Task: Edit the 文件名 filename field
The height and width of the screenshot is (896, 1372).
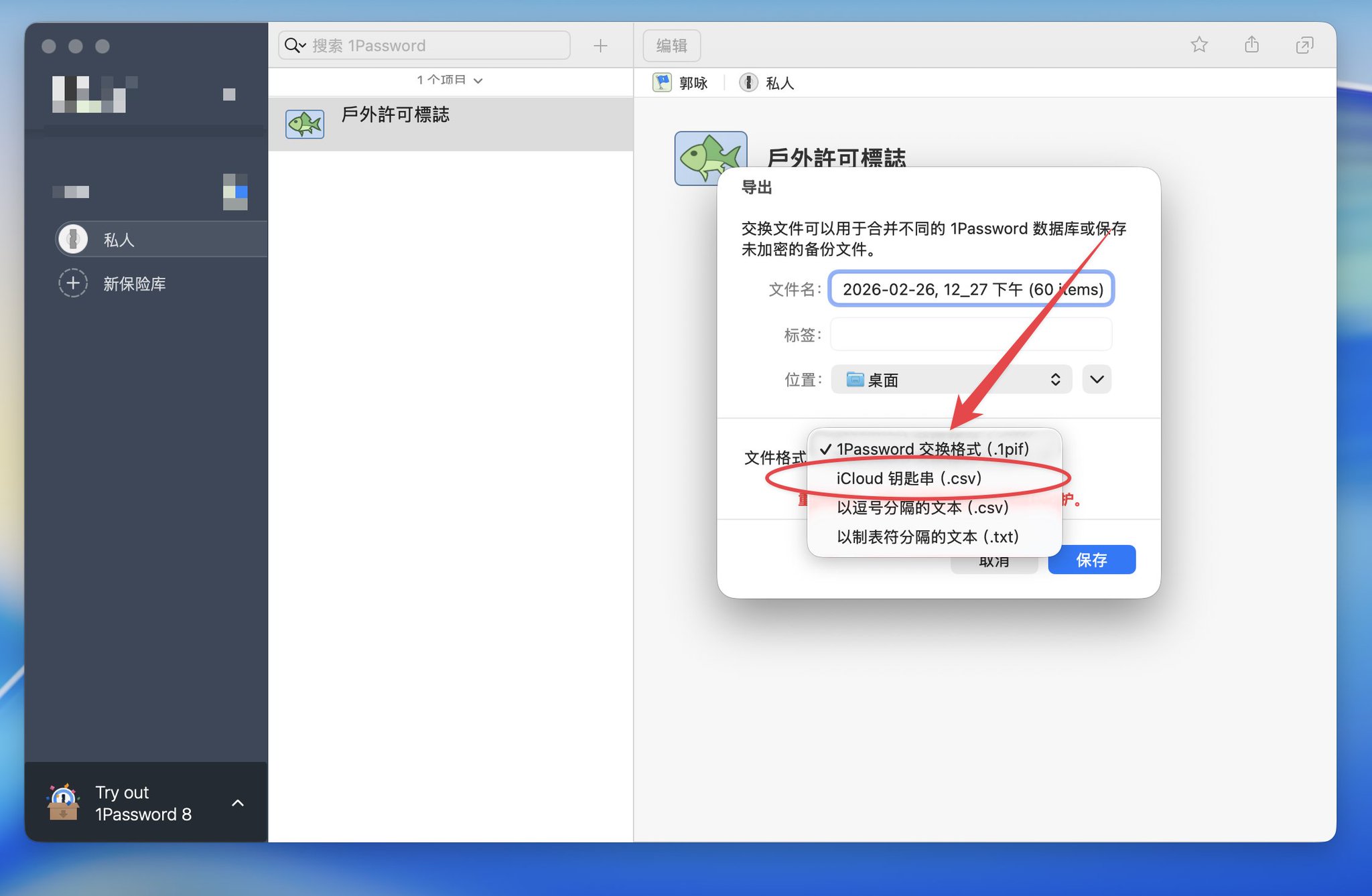Action: click(971, 289)
